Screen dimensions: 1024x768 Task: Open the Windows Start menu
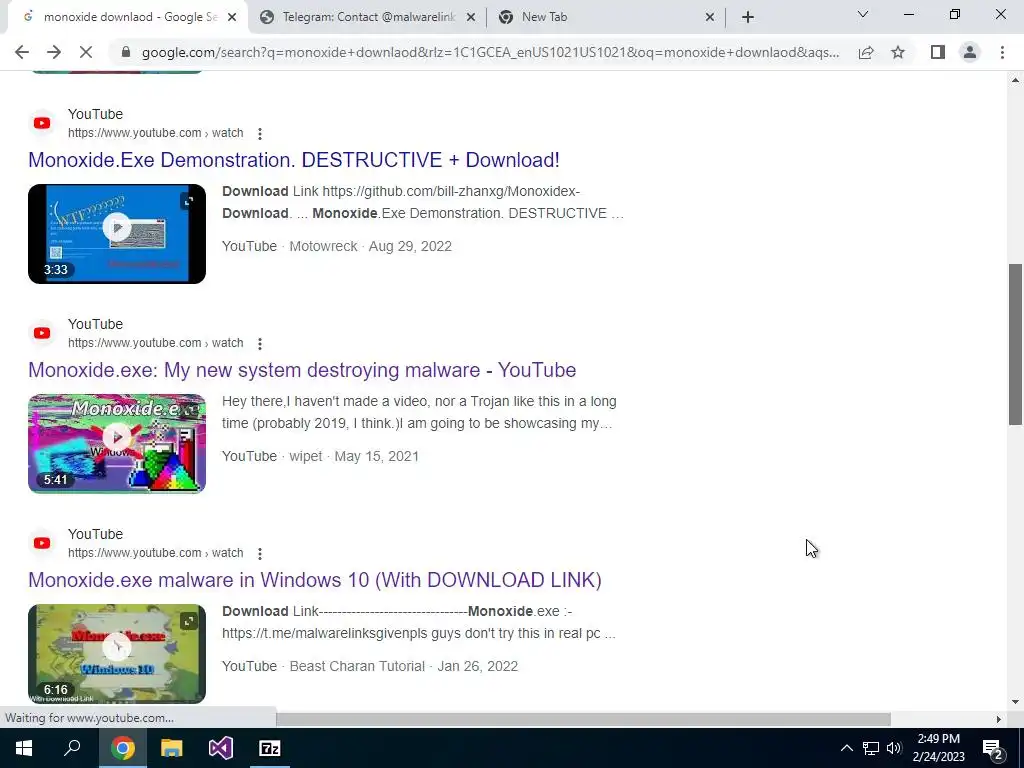pyautogui.click(x=24, y=748)
